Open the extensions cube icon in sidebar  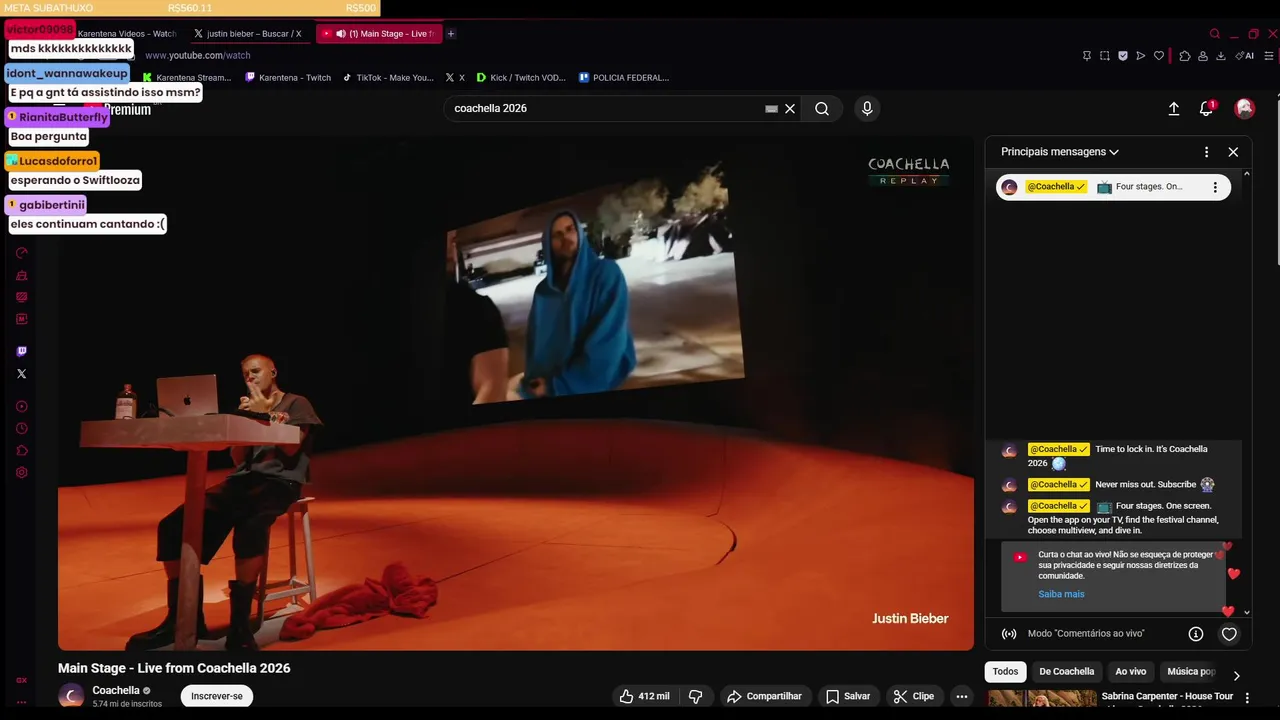(x=22, y=450)
